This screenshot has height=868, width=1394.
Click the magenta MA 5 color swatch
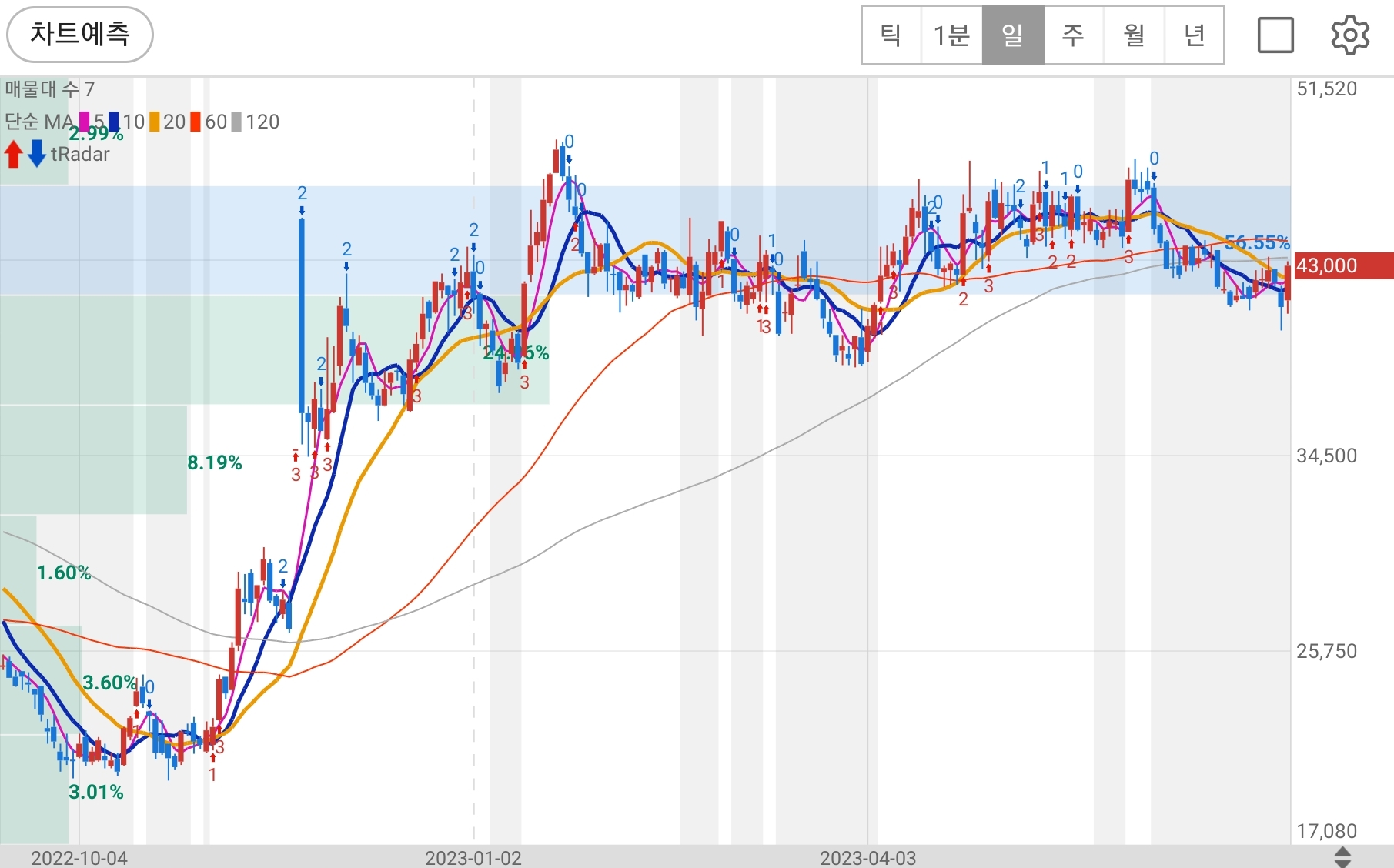tap(85, 122)
